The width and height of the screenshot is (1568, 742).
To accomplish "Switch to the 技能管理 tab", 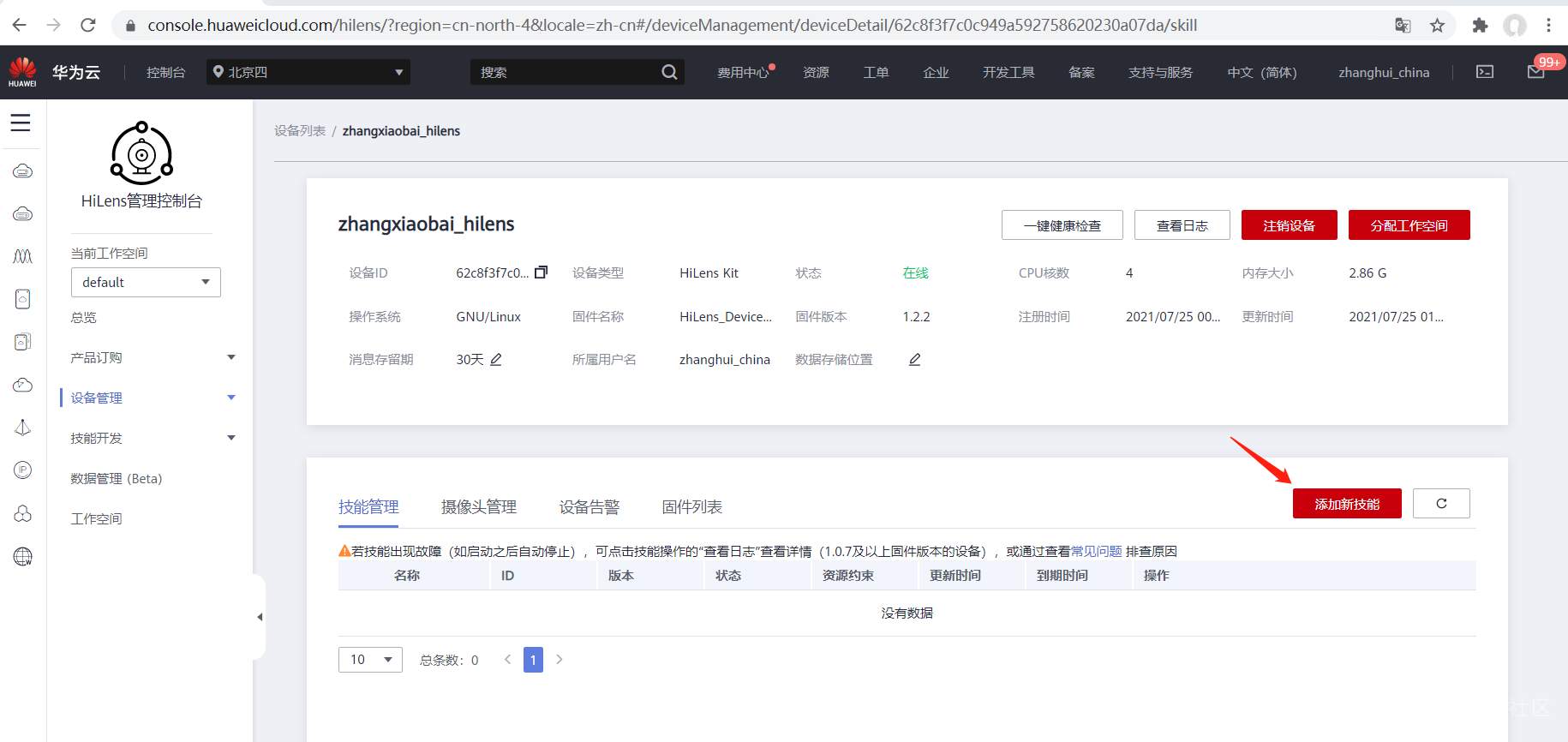I will (x=368, y=507).
